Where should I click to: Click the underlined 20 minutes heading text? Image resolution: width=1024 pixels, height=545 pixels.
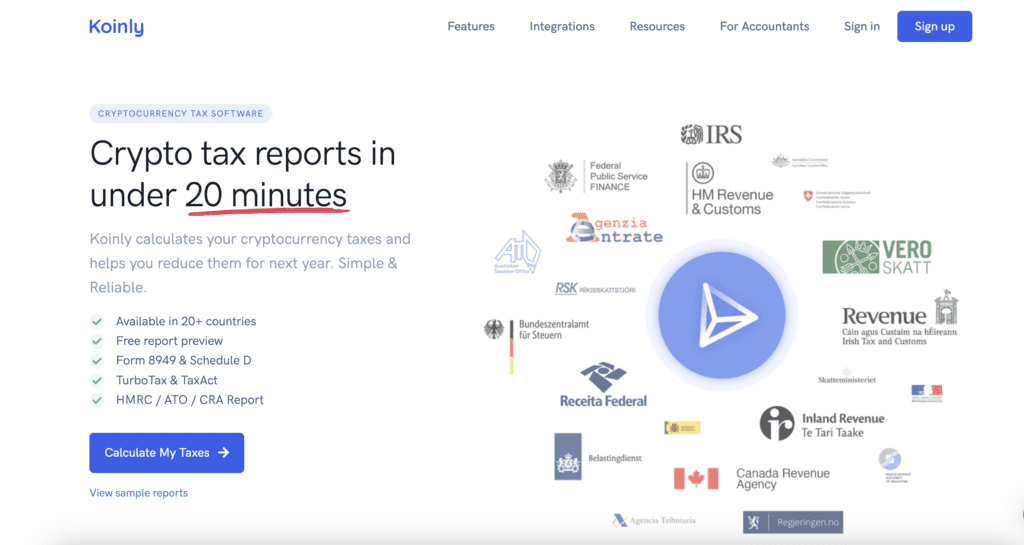click(x=266, y=195)
